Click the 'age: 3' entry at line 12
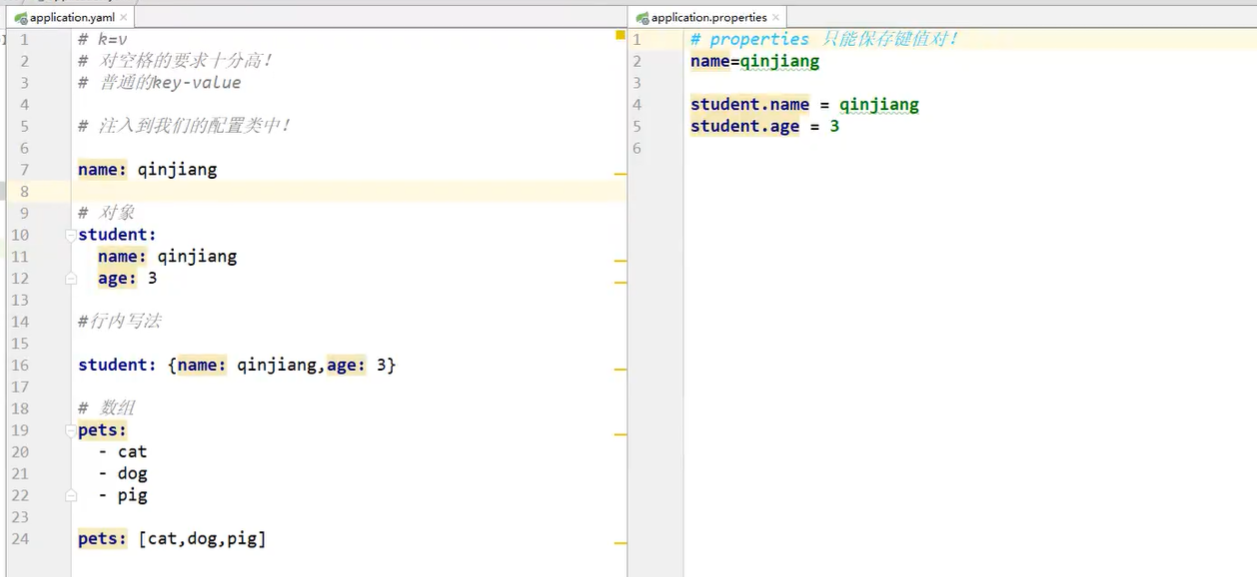 pyautogui.click(x=127, y=278)
